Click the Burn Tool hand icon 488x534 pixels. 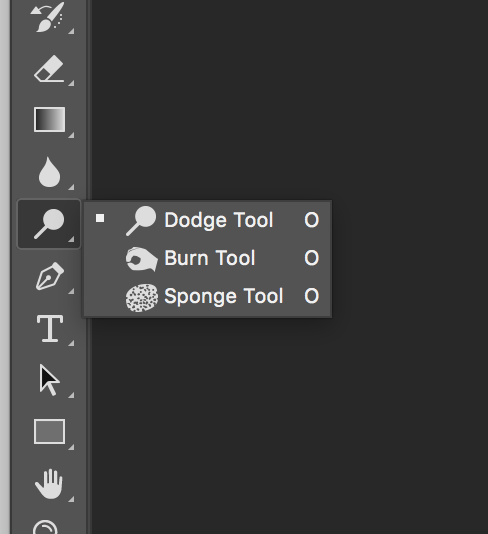point(142,259)
